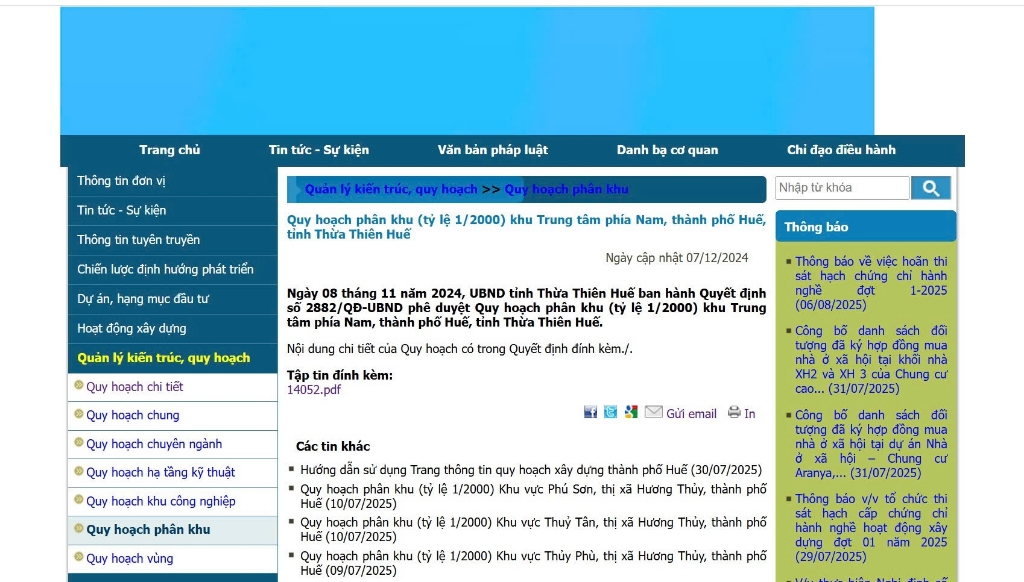
Task: Open Trang chủ in main navigation
Action: (x=170, y=150)
